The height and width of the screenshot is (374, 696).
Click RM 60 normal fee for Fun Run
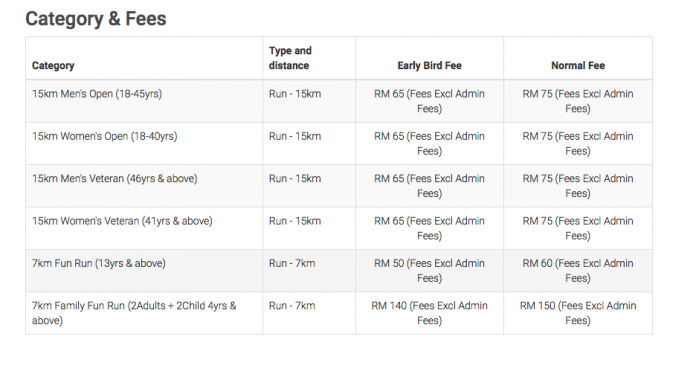578,271
